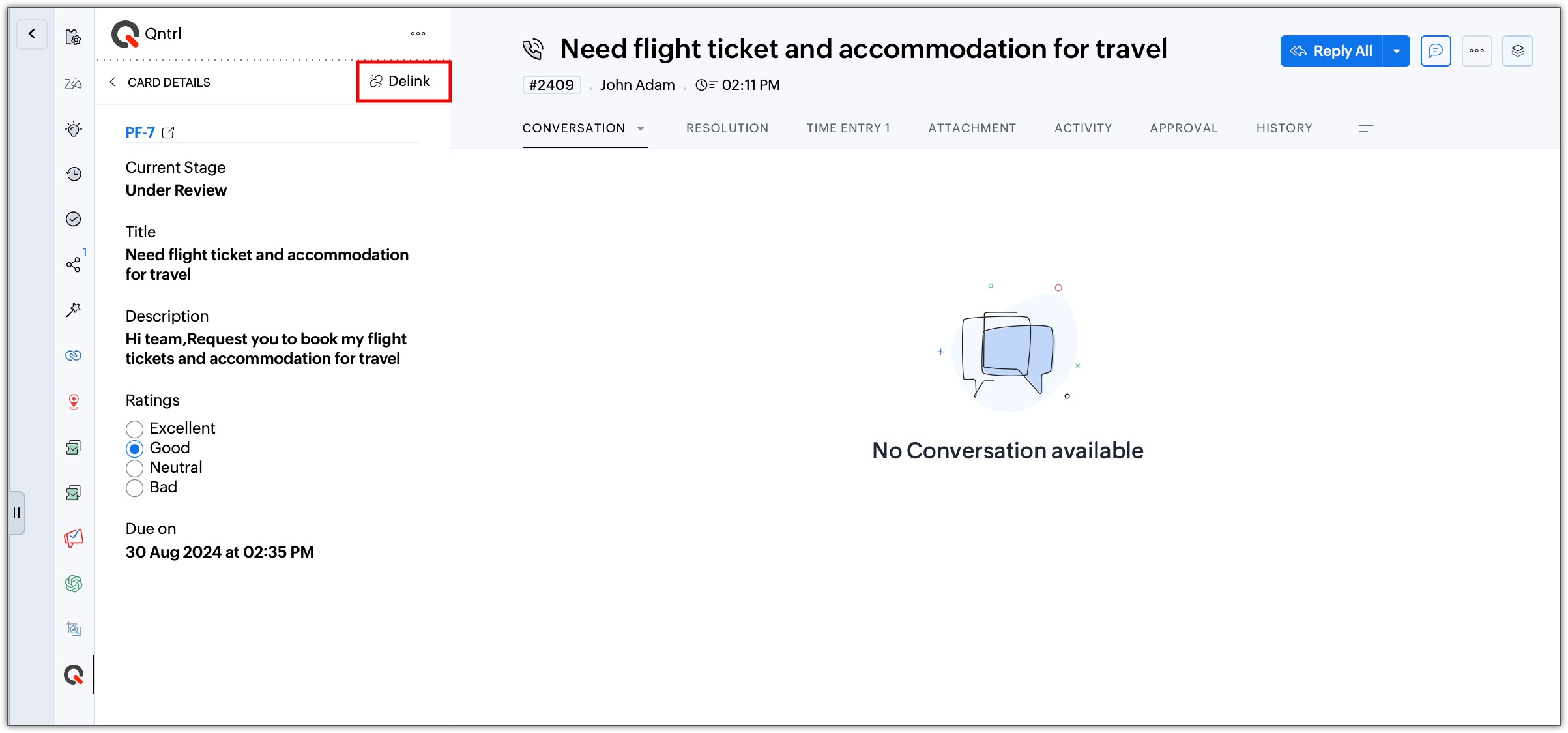Open PF-7 card in new window
The image size is (1568, 733).
click(168, 132)
